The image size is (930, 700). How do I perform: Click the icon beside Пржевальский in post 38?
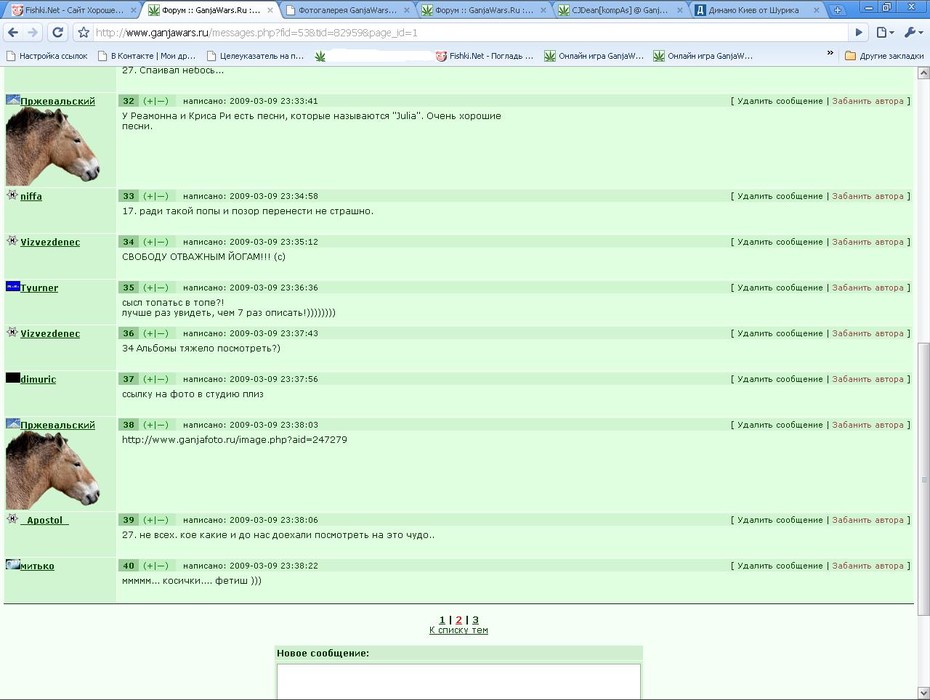tap(12, 424)
